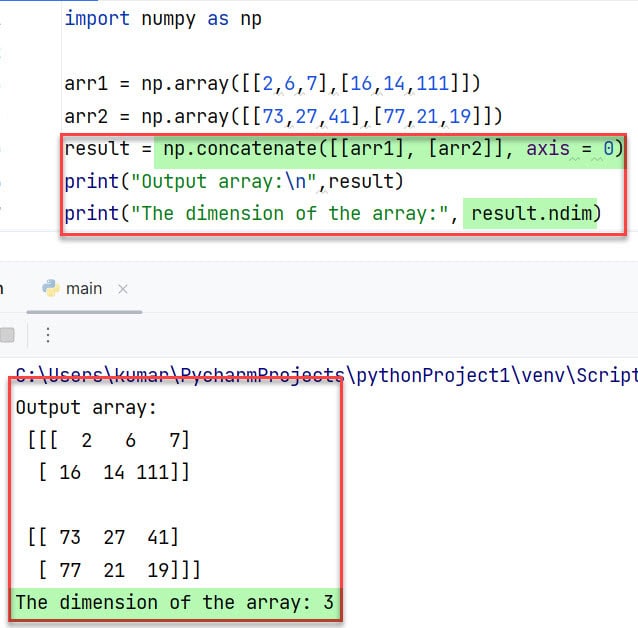This screenshot has height=628, width=638.
Task: Select the main run tab
Action: point(84,289)
